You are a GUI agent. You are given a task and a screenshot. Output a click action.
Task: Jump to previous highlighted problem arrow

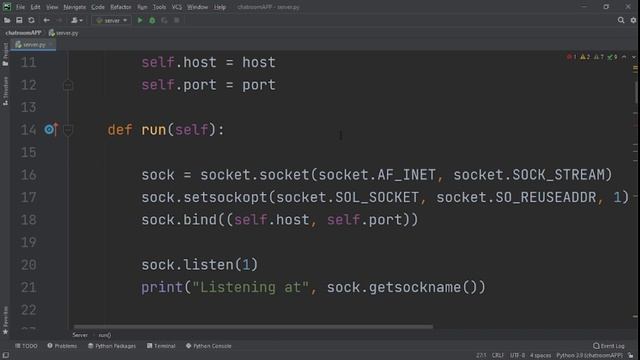tap(624, 57)
